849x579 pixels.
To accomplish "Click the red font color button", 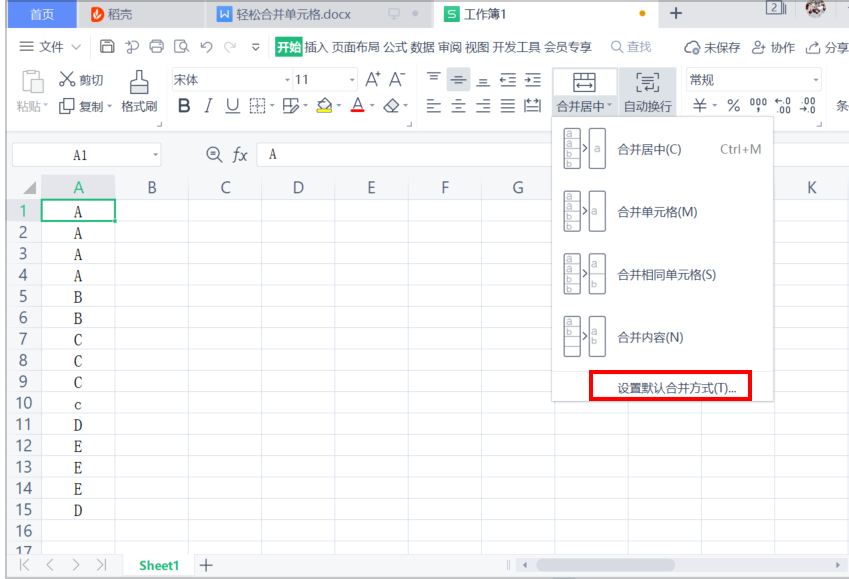I will coord(357,106).
